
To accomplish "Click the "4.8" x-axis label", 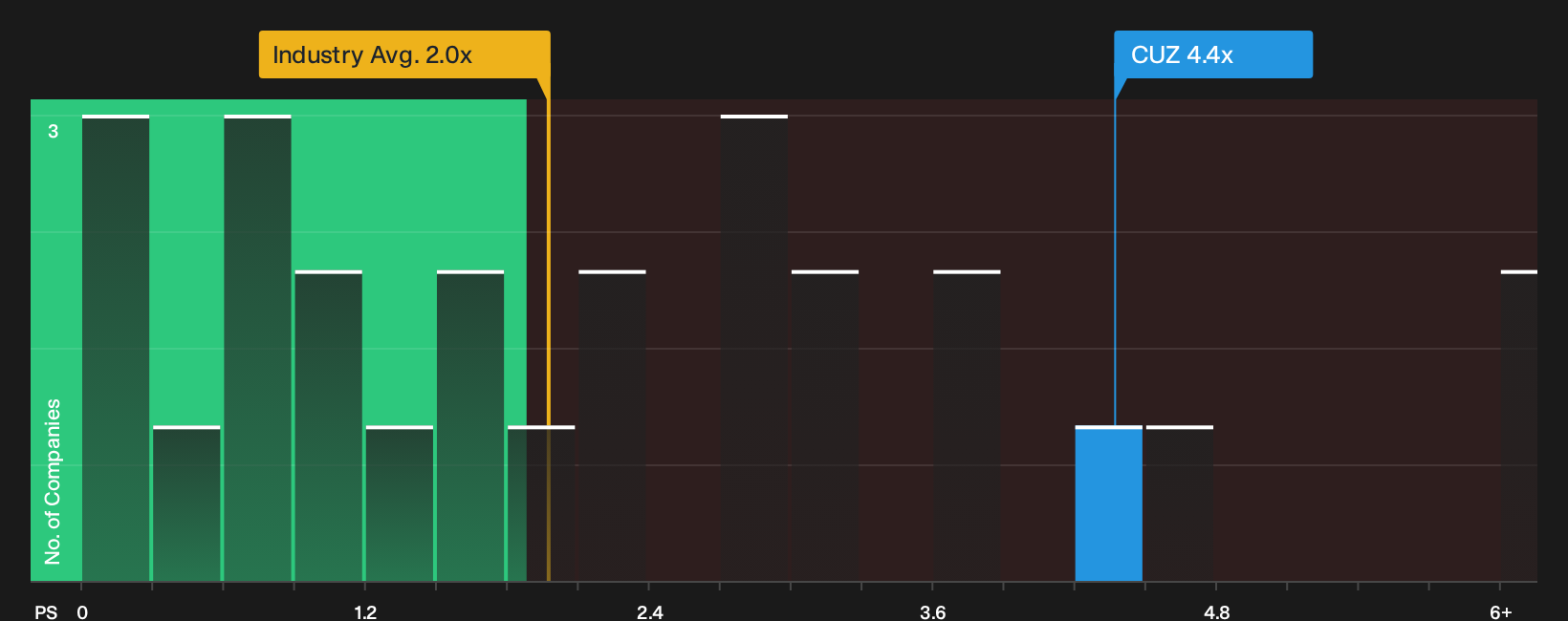I will [1217, 612].
